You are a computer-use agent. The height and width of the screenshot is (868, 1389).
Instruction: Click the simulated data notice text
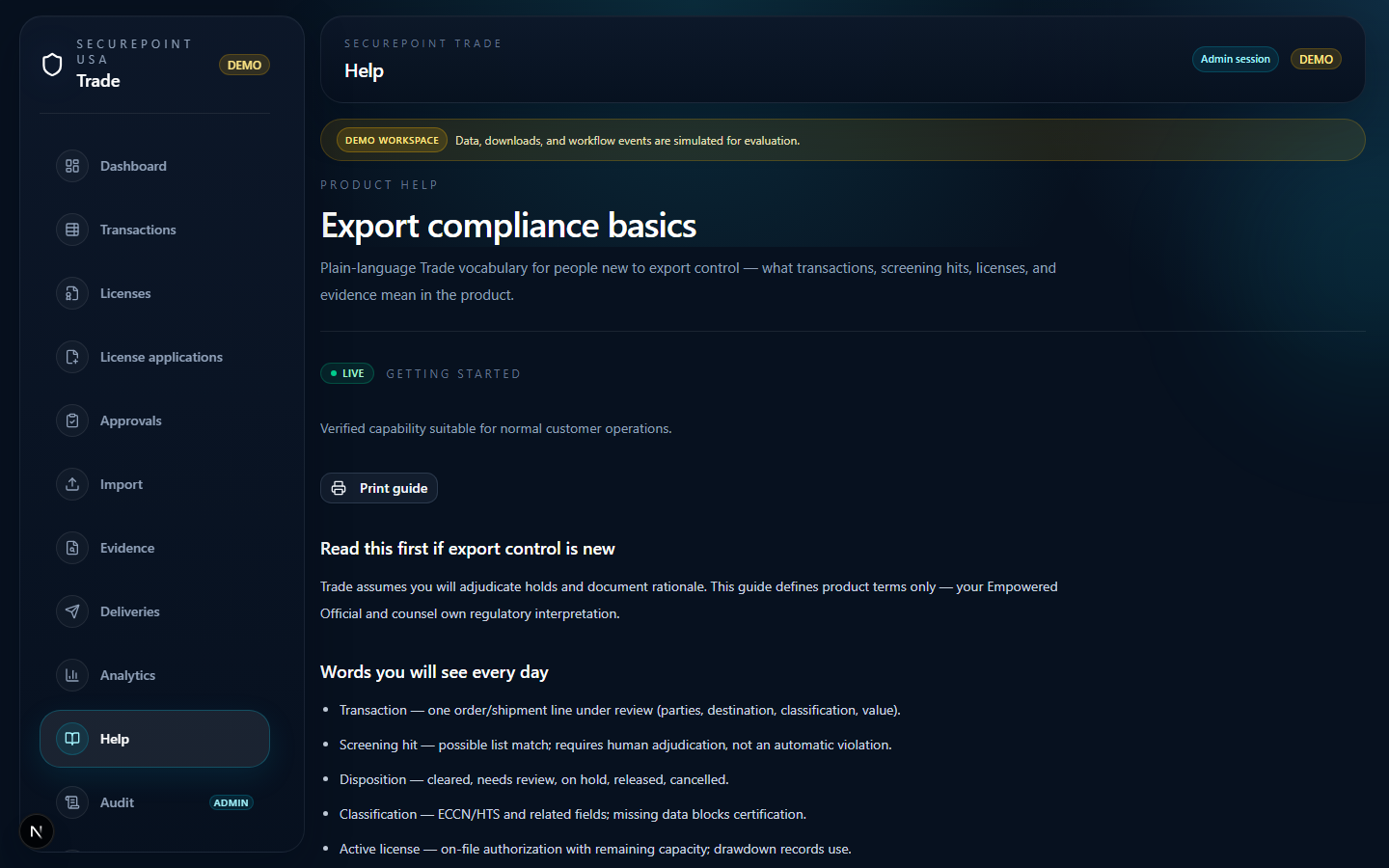627,141
